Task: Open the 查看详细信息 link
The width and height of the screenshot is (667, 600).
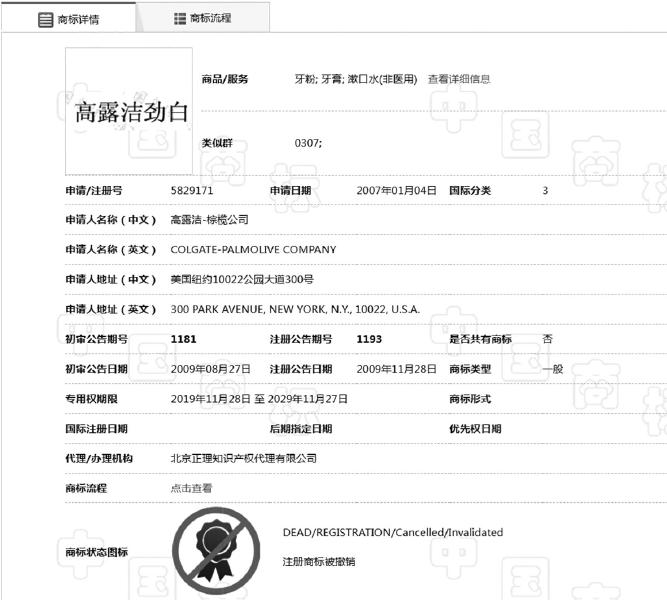Action: click(x=459, y=79)
